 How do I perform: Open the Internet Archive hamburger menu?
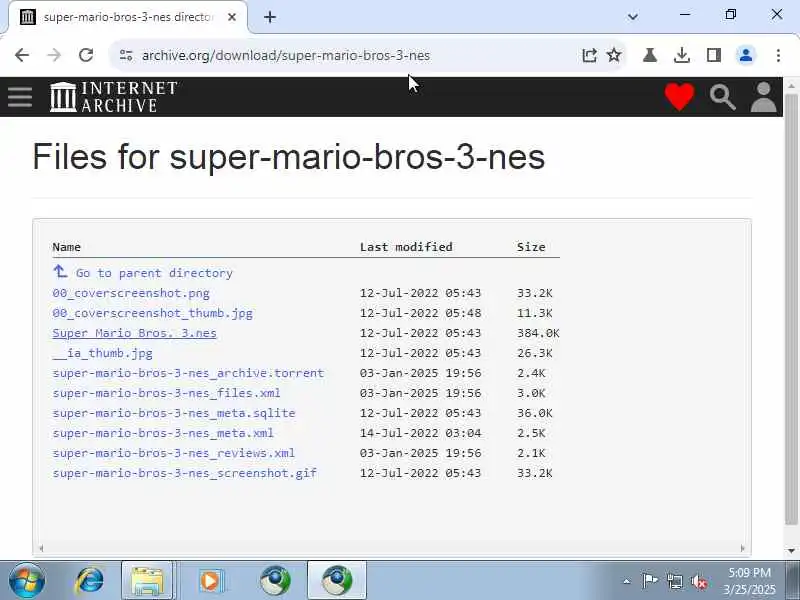click(20, 97)
